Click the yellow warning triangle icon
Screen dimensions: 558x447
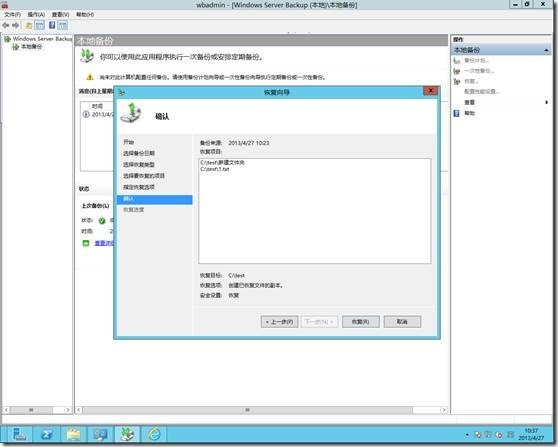pyautogui.click(x=90, y=77)
